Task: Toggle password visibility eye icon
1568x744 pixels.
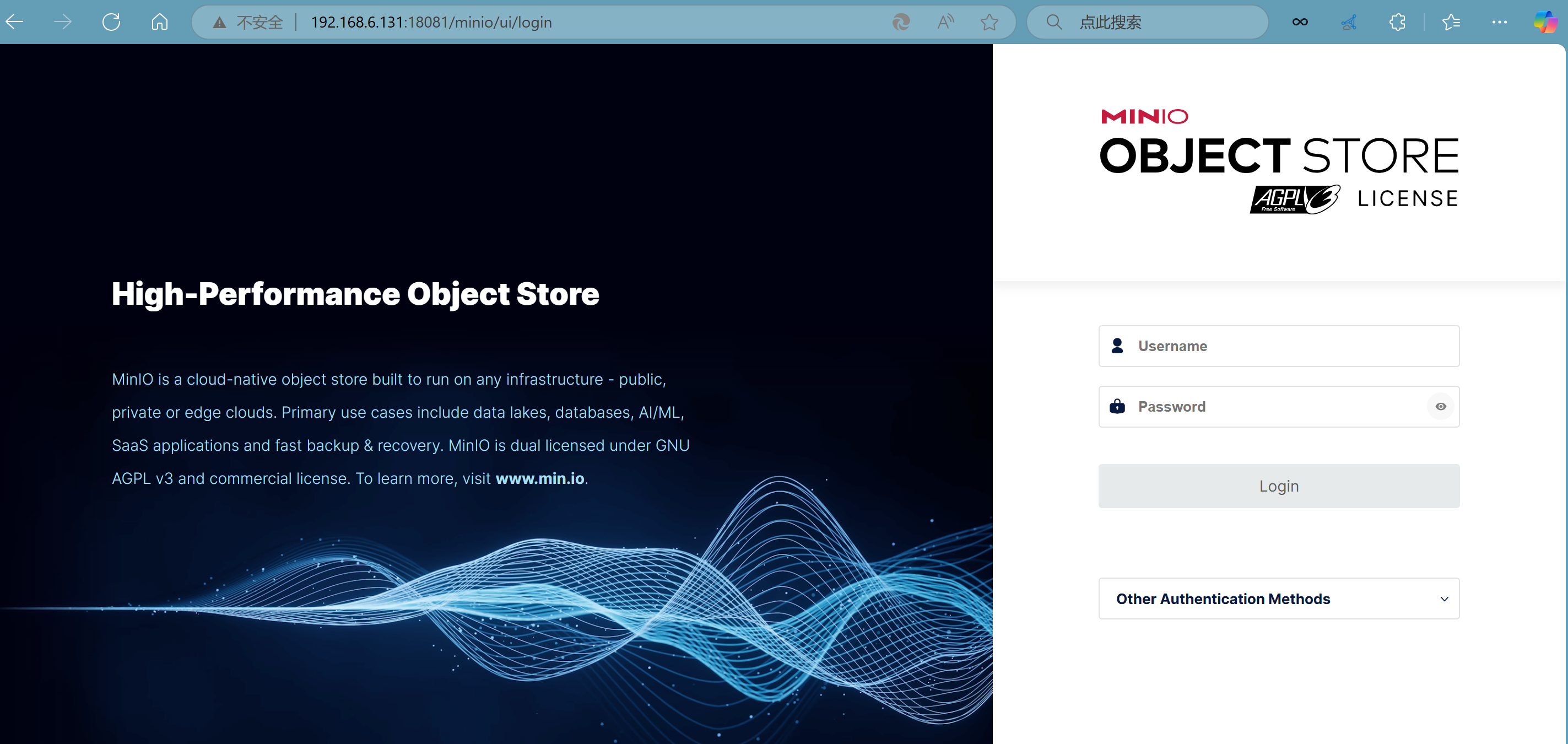Action: (x=1440, y=407)
